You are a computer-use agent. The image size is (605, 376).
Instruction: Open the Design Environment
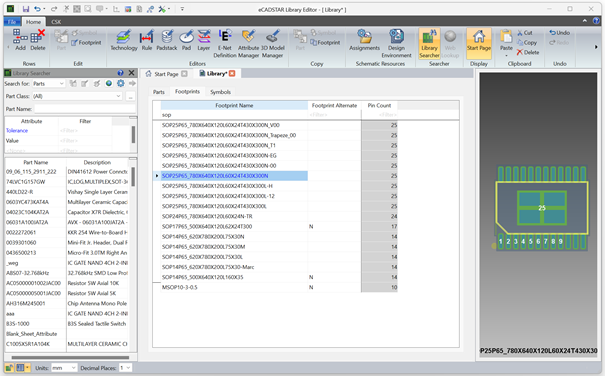tap(396, 44)
